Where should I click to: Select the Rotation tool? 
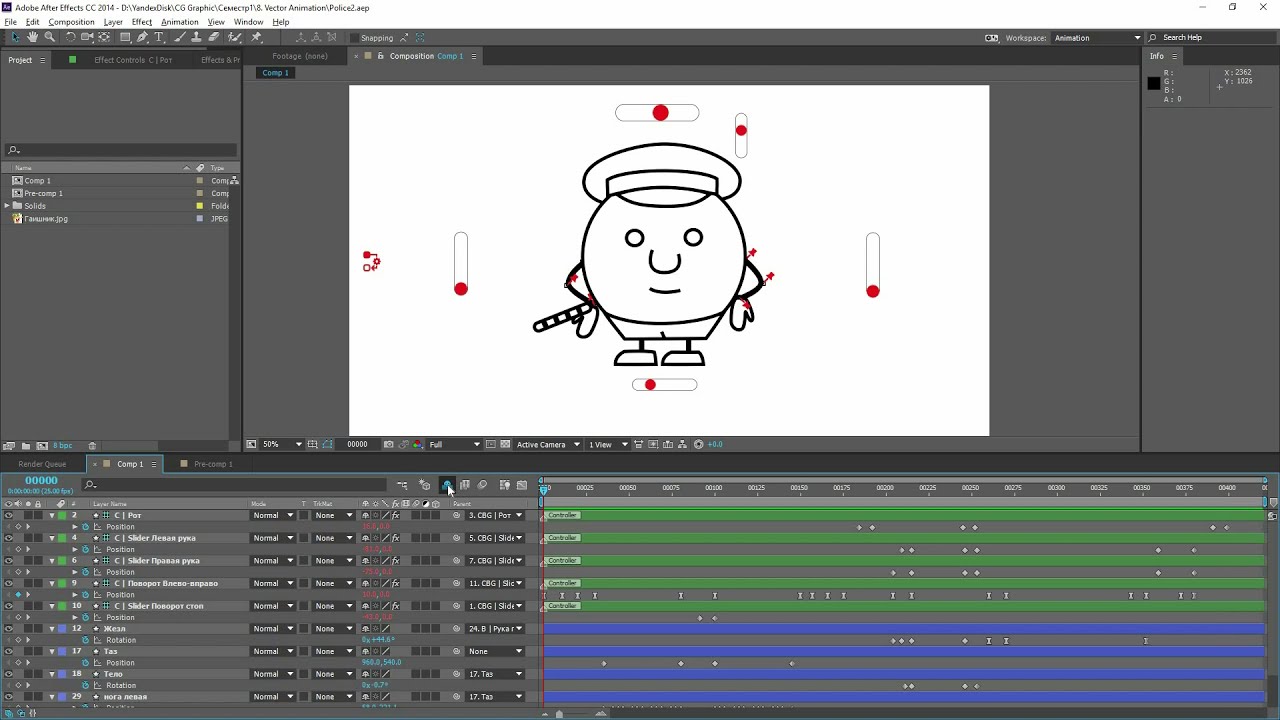point(70,37)
